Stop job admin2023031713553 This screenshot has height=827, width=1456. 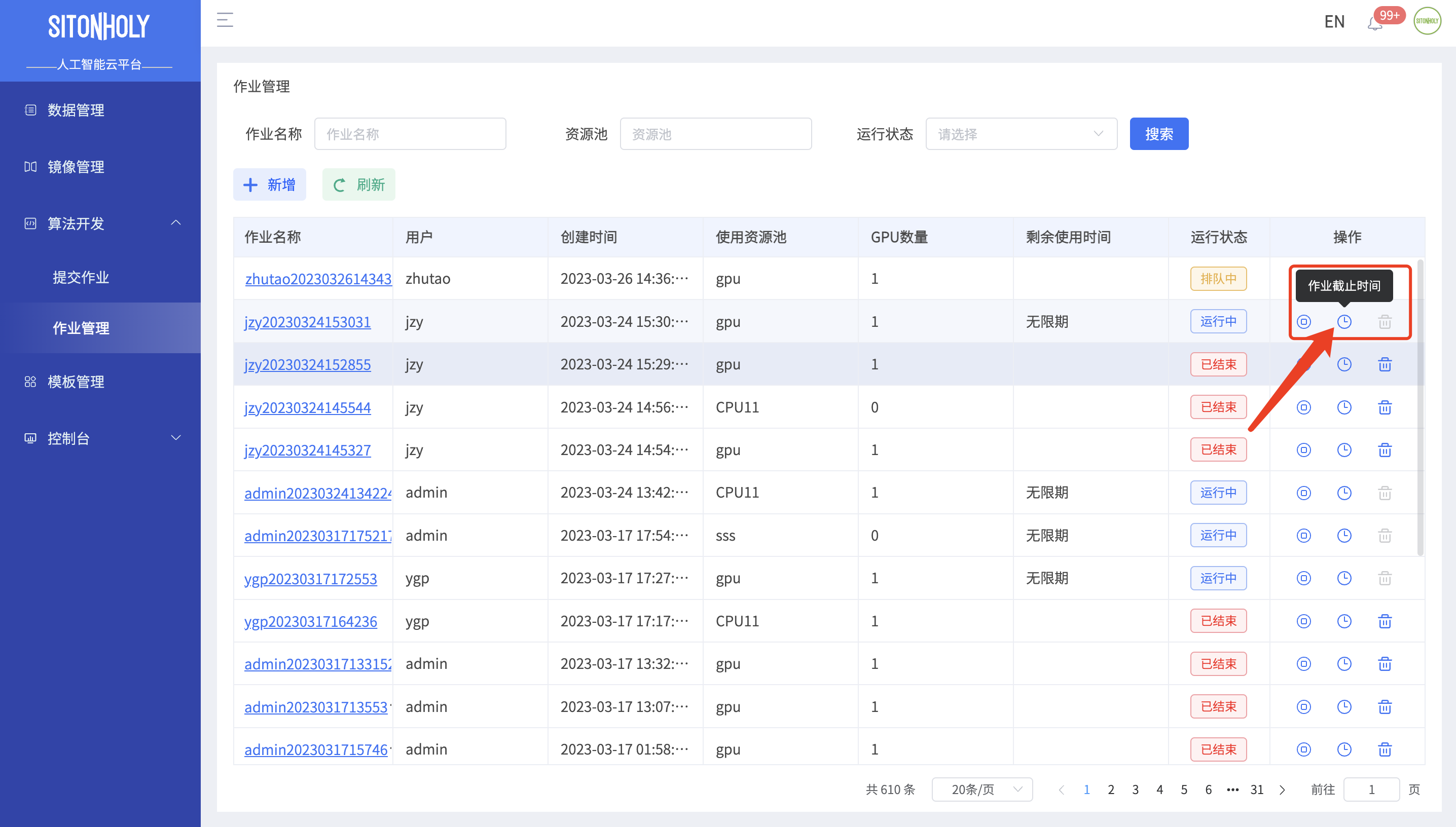1304,707
